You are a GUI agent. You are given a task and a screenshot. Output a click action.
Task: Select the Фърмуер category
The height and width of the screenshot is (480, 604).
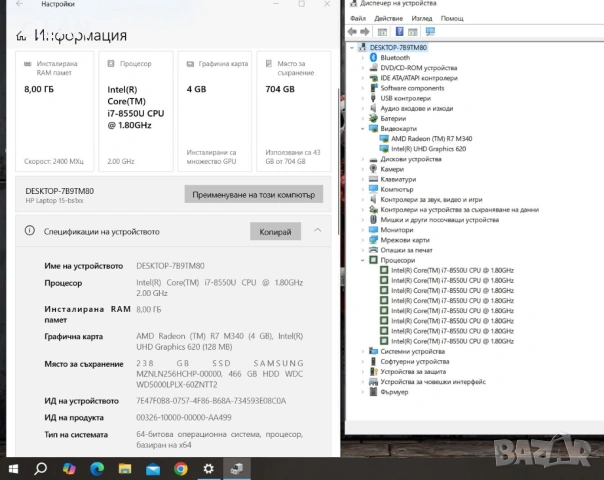(394, 392)
